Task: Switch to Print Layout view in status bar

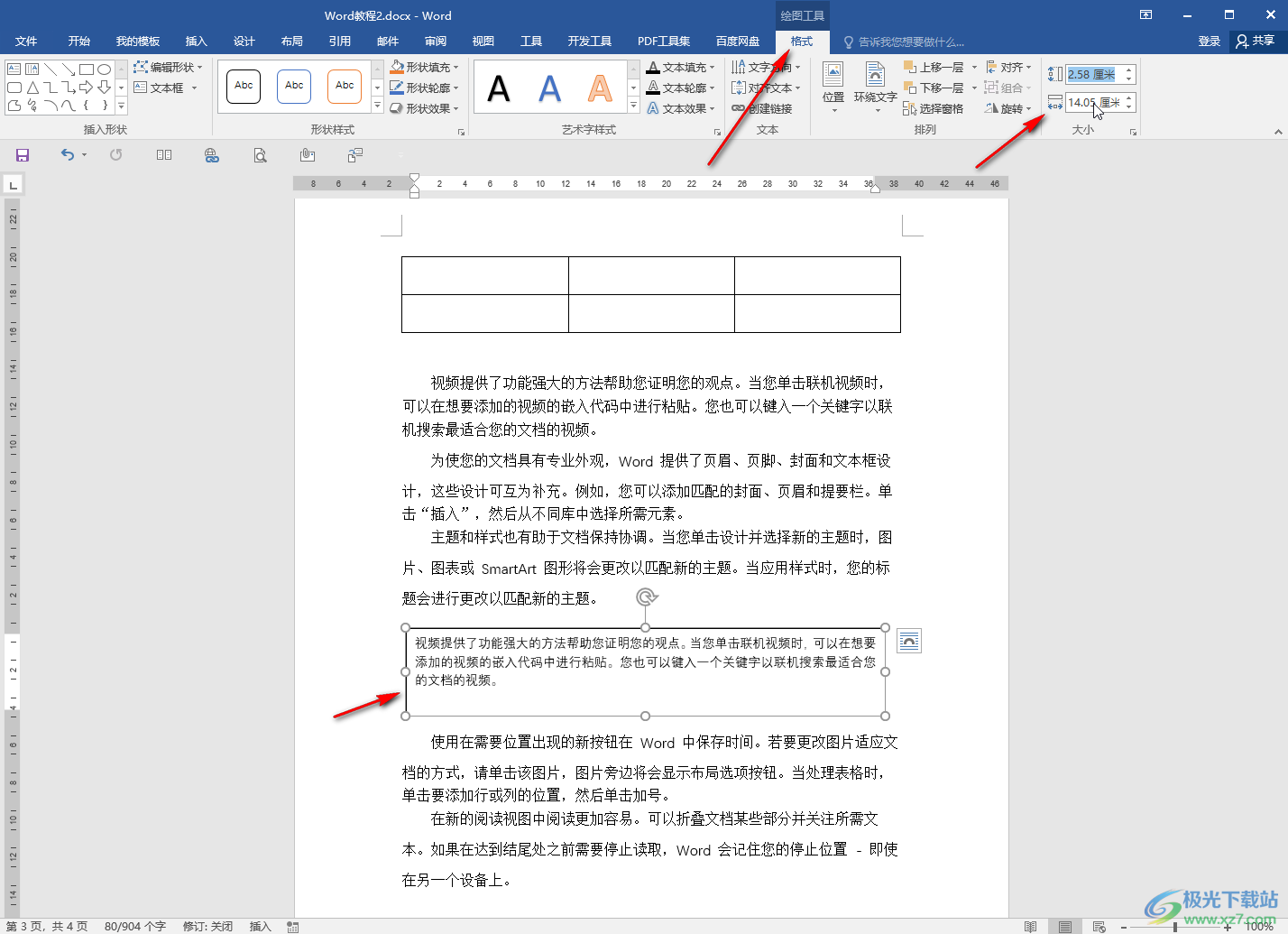Action: click(x=1065, y=926)
